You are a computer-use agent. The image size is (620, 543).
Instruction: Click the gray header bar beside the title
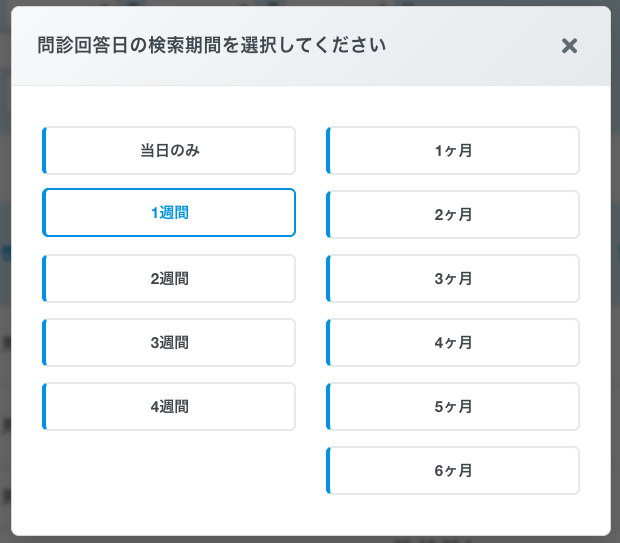click(470, 46)
